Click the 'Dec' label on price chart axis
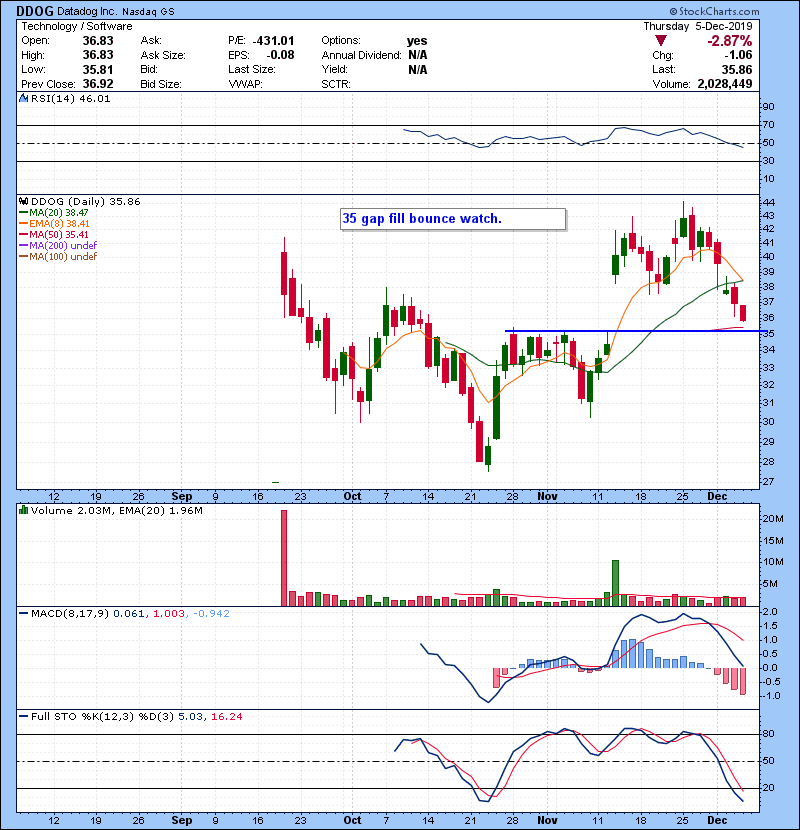Image resolution: width=800 pixels, height=830 pixels. [x=717, y=497]
